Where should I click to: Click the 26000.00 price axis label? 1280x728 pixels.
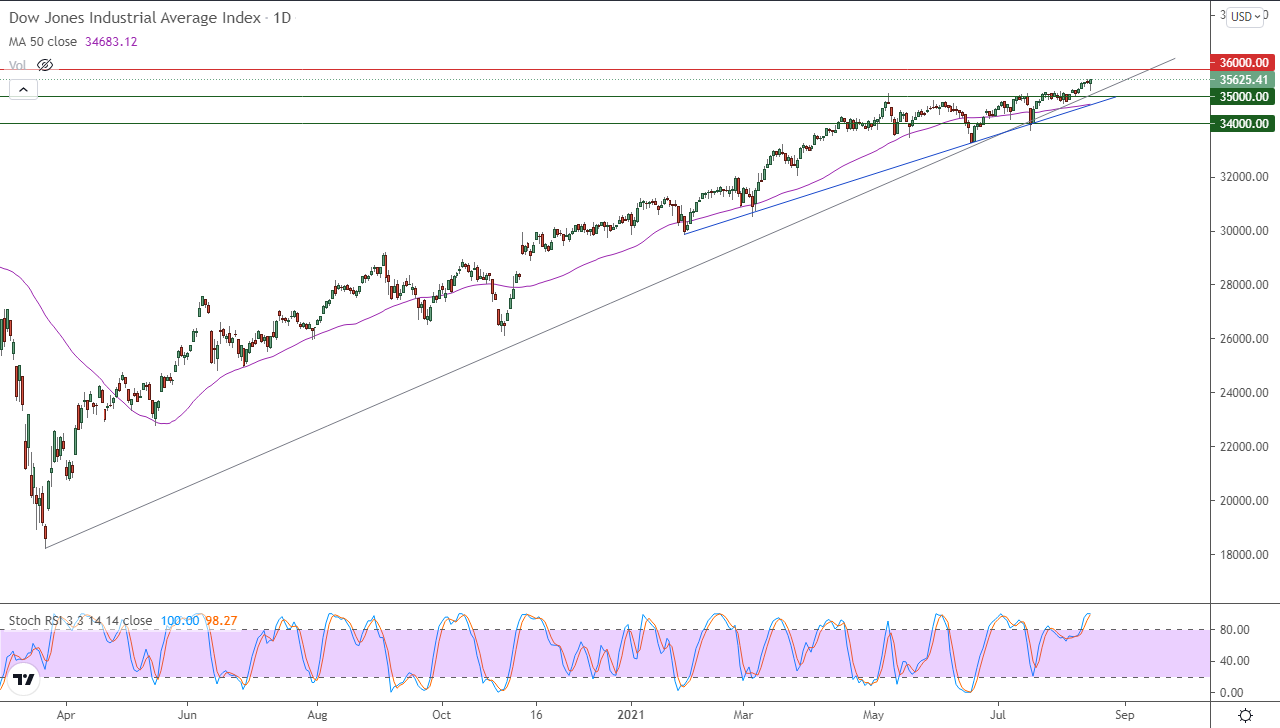pyautogui.click(x=1244, y=339)
